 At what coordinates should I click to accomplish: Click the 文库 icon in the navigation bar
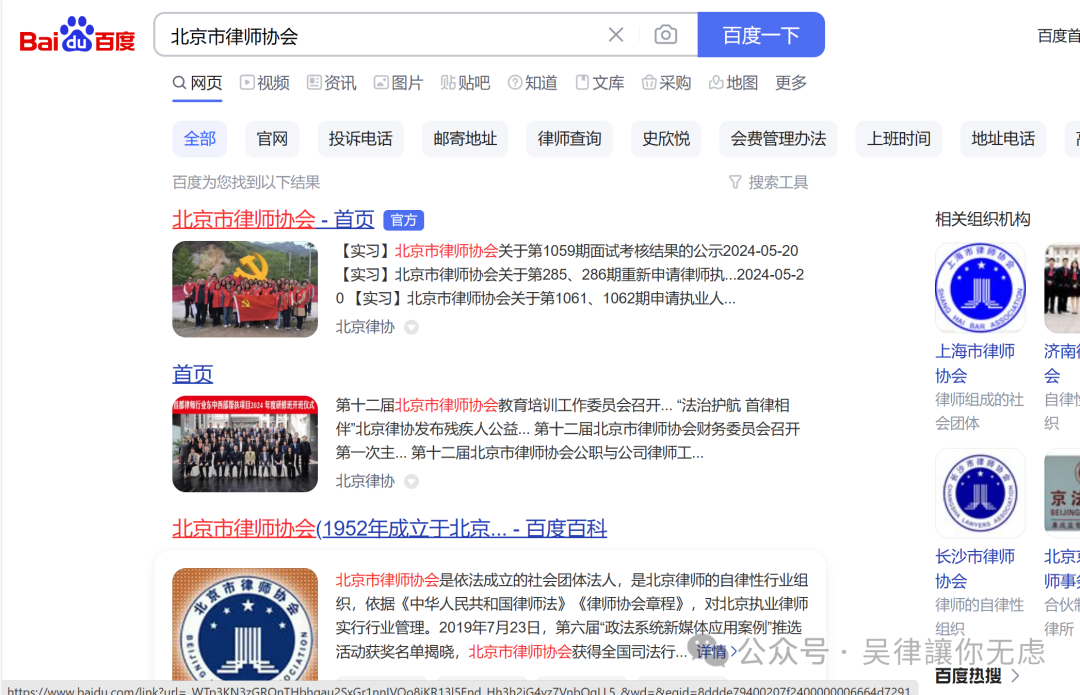pos(580,83)
